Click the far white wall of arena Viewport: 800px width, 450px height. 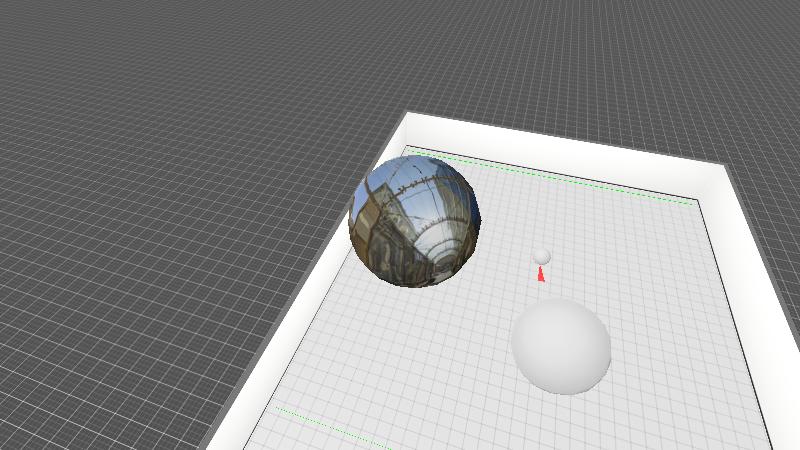pos(560,143)
